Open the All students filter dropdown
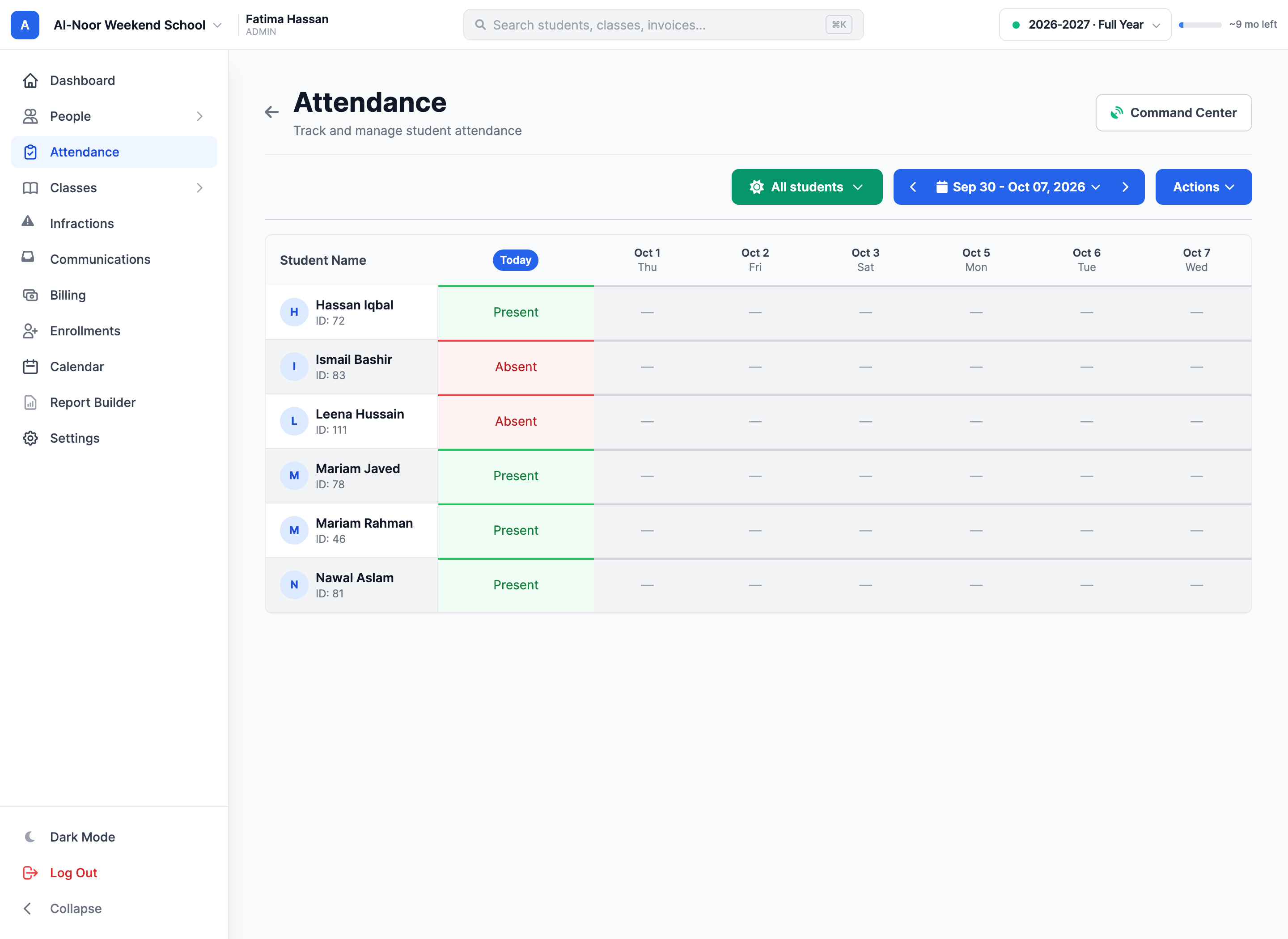This screenshot has height=939, width=1288. pyautogui.click(x=806, y=187)
